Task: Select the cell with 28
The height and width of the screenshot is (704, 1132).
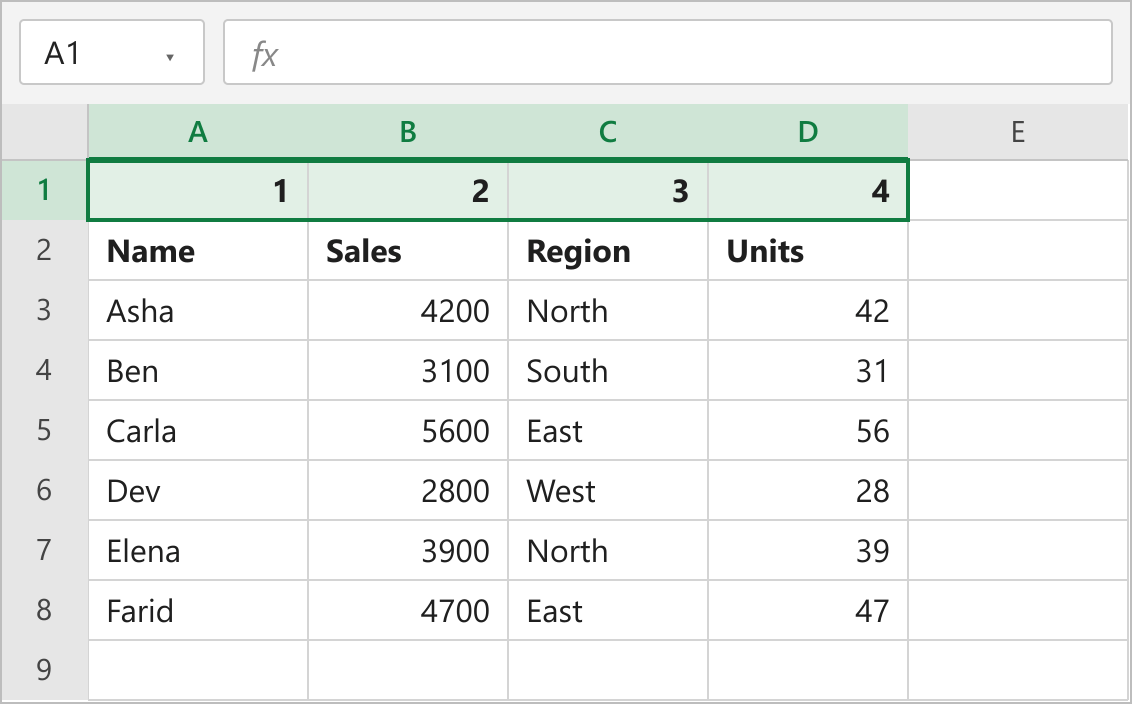Action: click(808, 490)
